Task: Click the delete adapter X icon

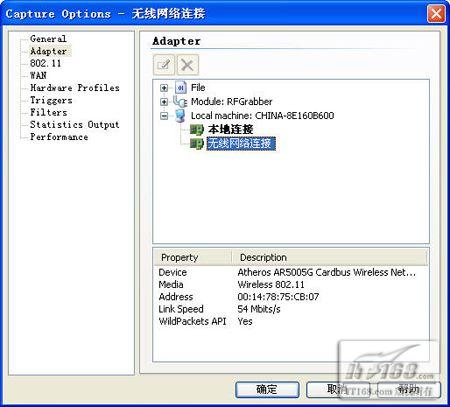Action: (188, 65)
